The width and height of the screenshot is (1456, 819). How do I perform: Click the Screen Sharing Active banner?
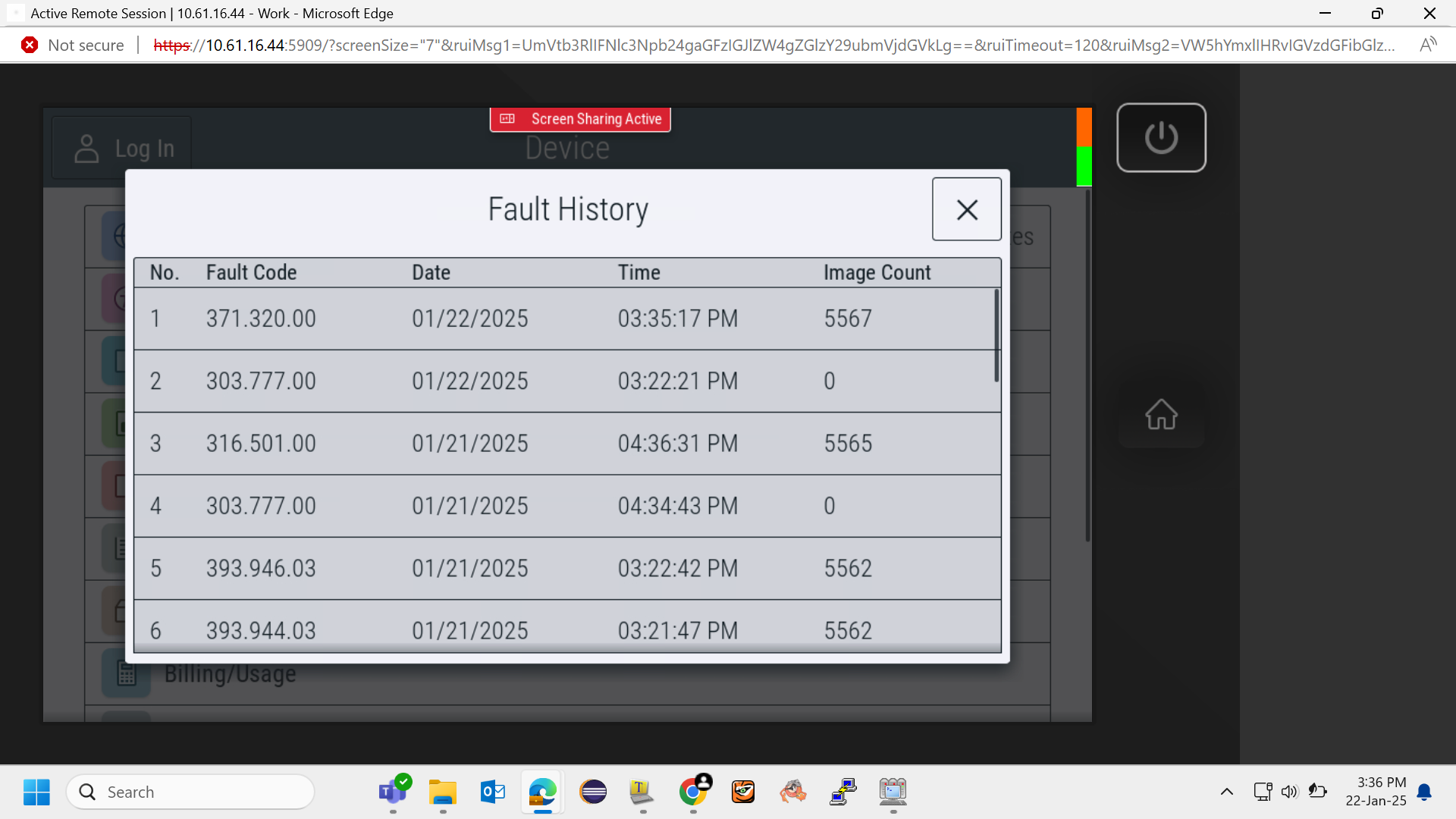(580, 119)
